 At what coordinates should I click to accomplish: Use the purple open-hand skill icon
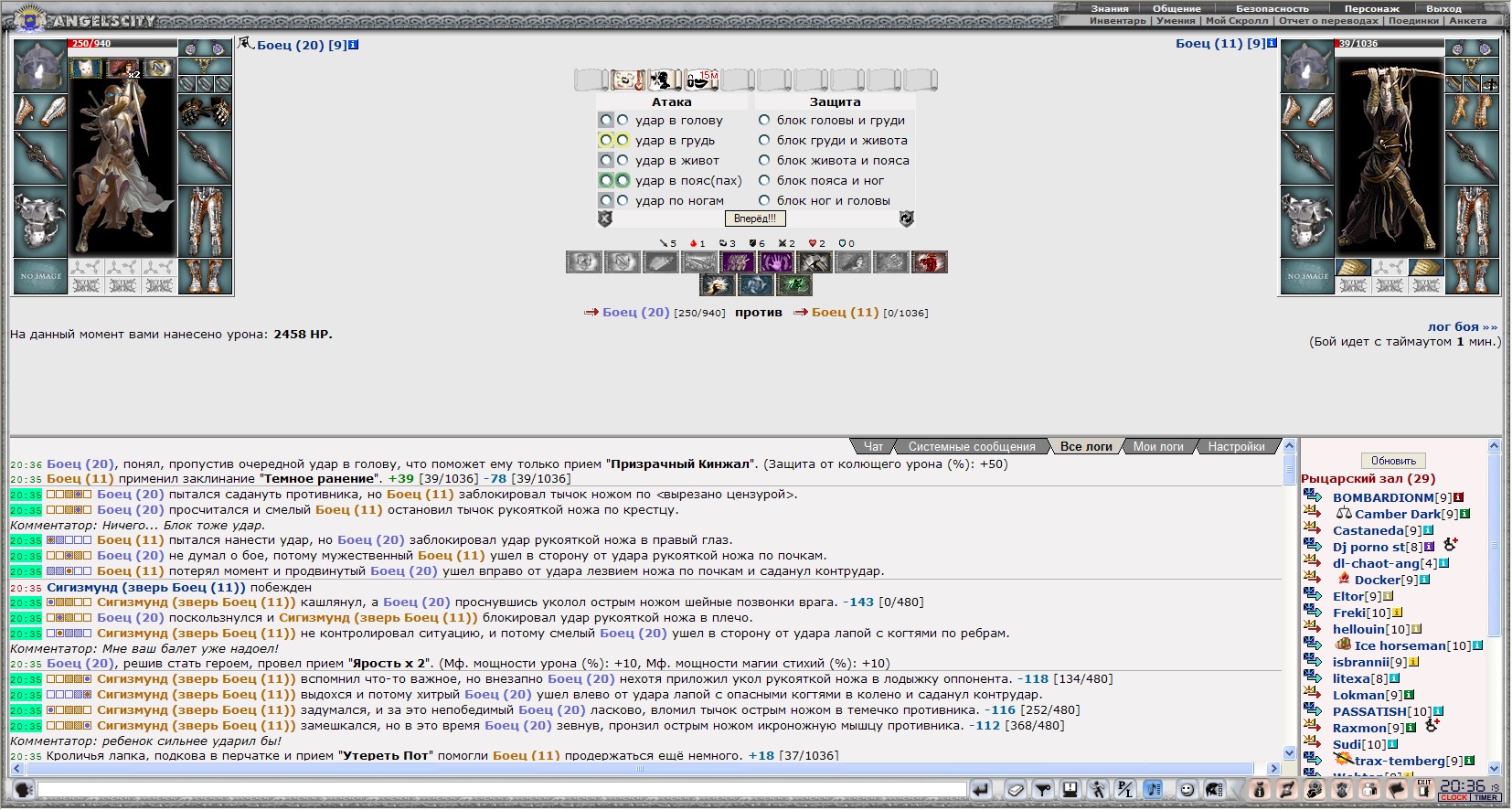point(776,262)
